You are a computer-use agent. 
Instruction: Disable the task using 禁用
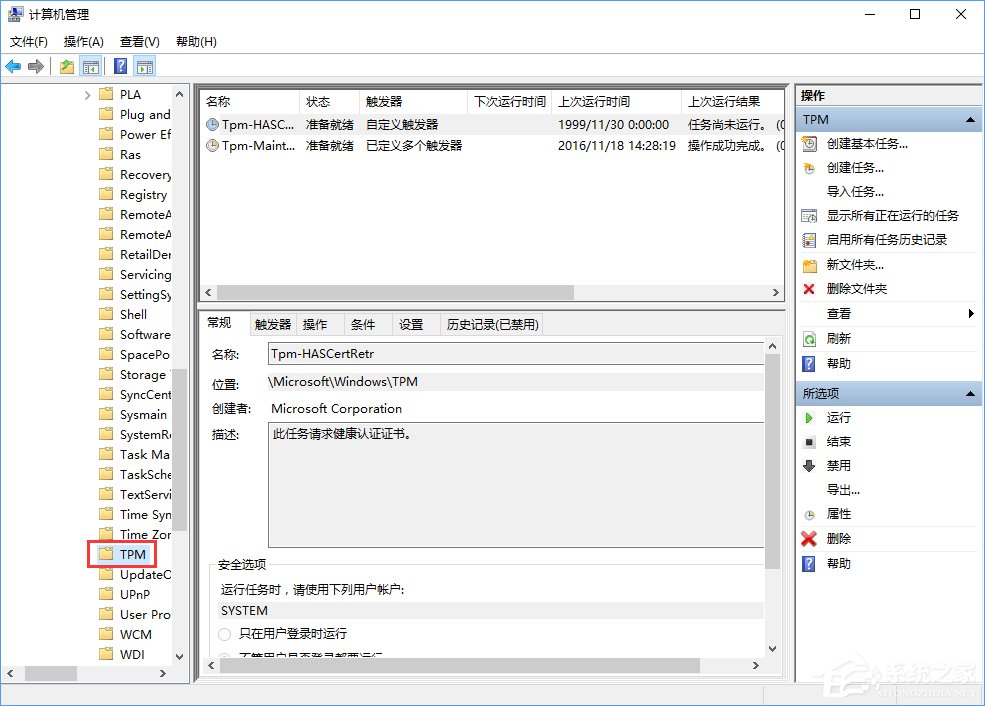837,465
